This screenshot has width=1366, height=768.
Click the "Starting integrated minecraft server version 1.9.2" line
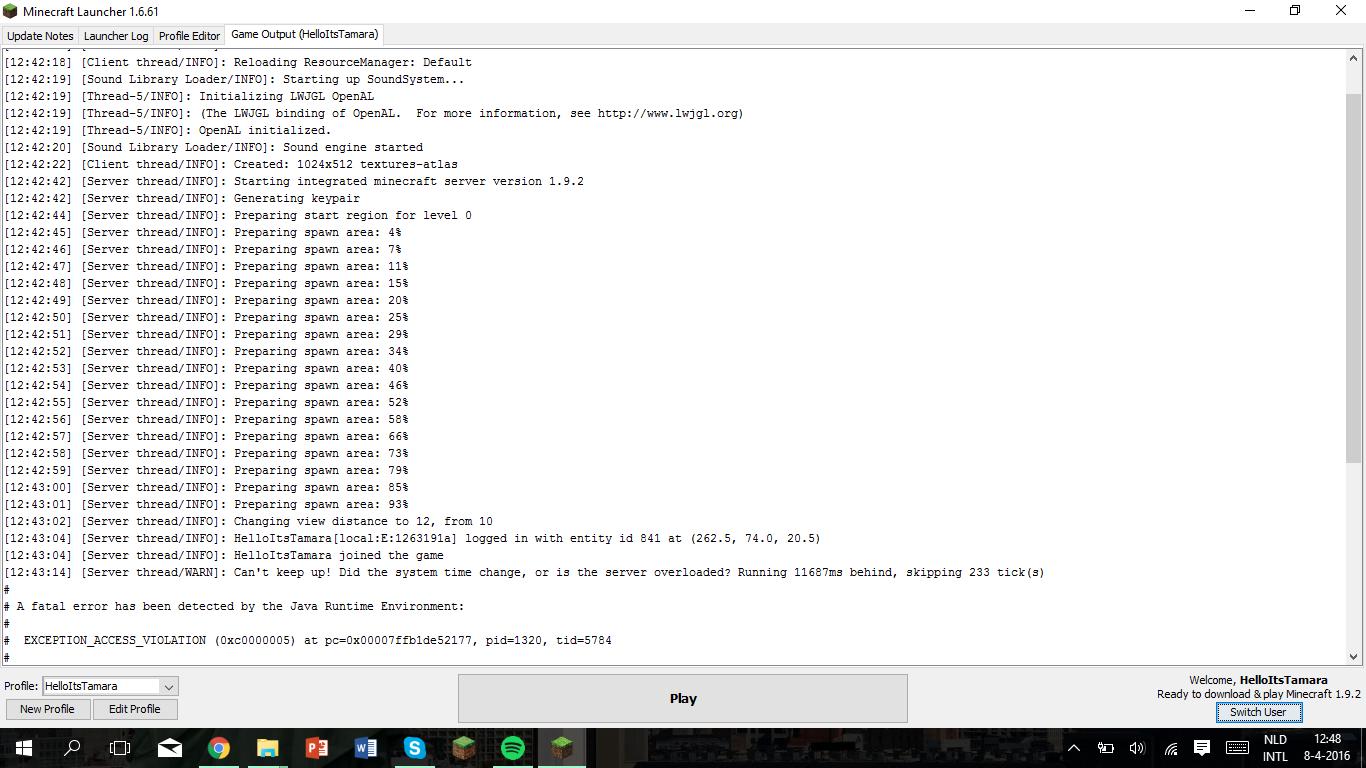294,181
